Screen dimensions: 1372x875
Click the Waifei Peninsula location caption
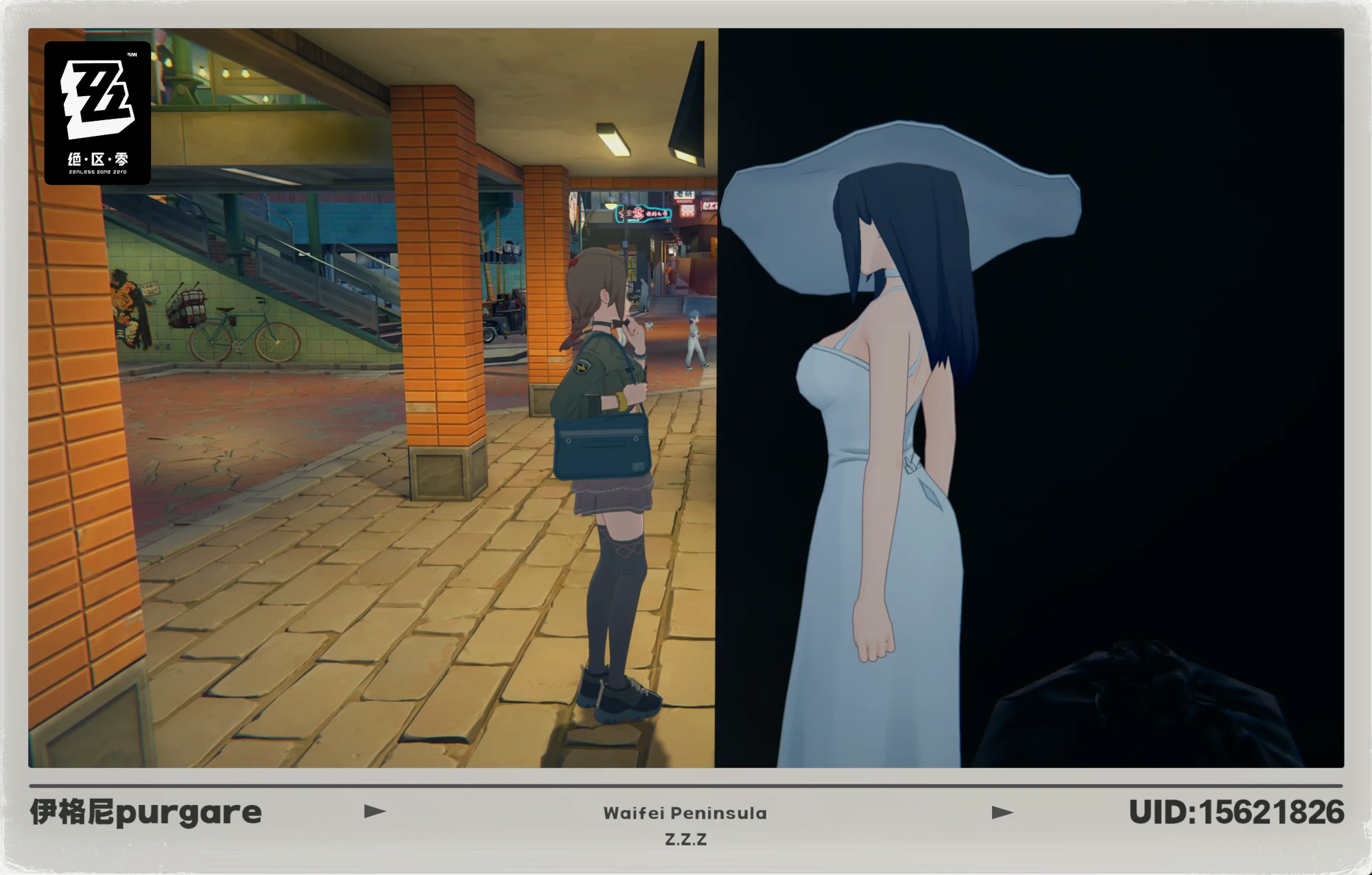pyautogui.click(x=685, y=813)
